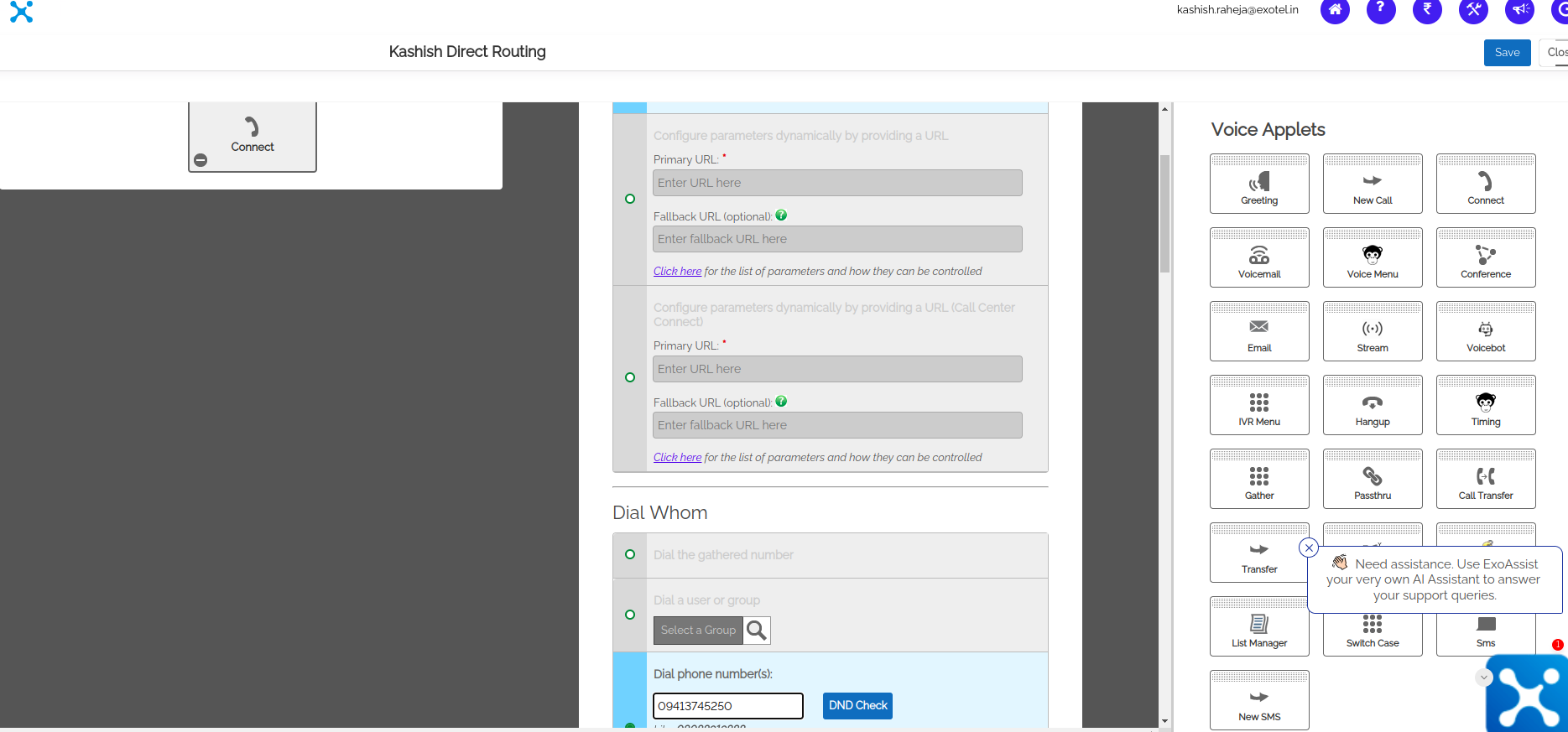Add the Hangup applet

tap(1373, 405)
